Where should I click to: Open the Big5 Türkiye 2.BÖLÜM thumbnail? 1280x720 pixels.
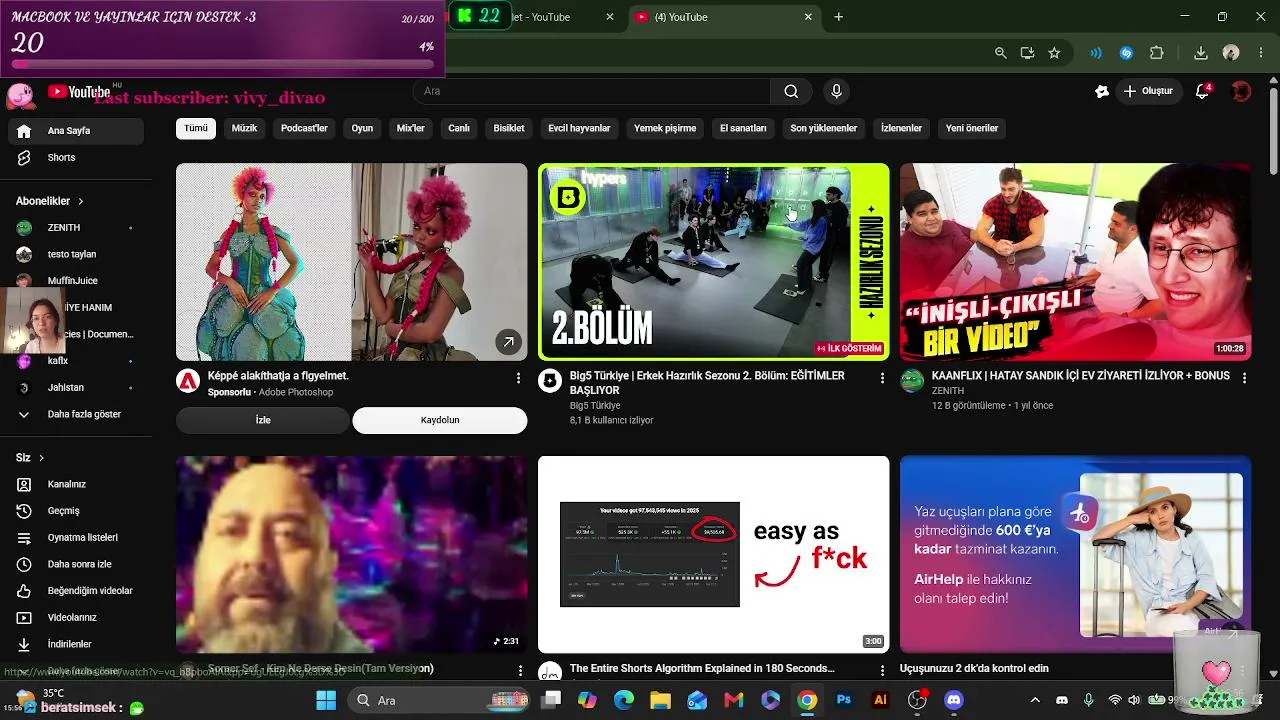click(713, 262)
